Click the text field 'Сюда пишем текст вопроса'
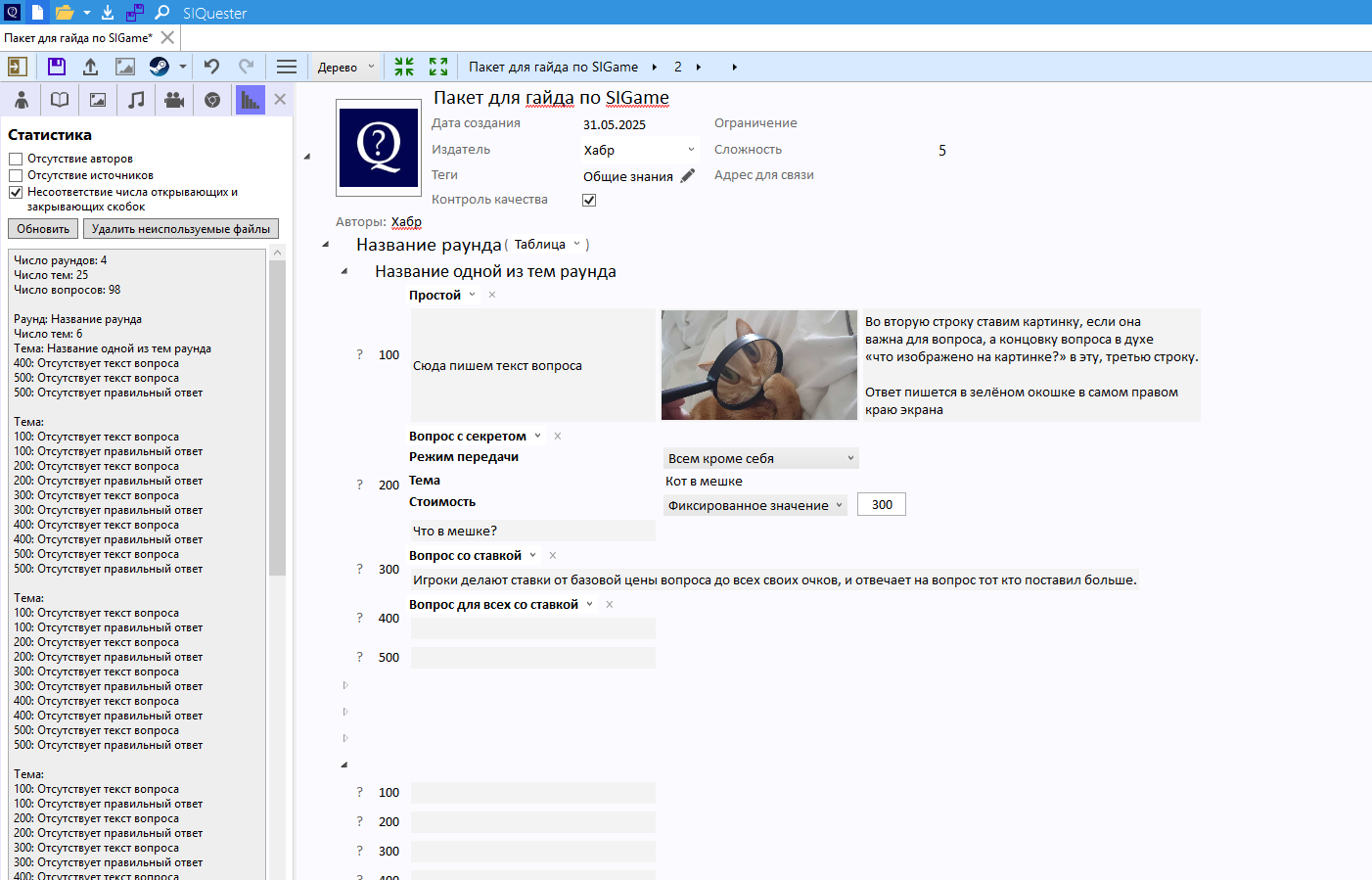This screenshot has width=1372, height=880. [533, 365]
